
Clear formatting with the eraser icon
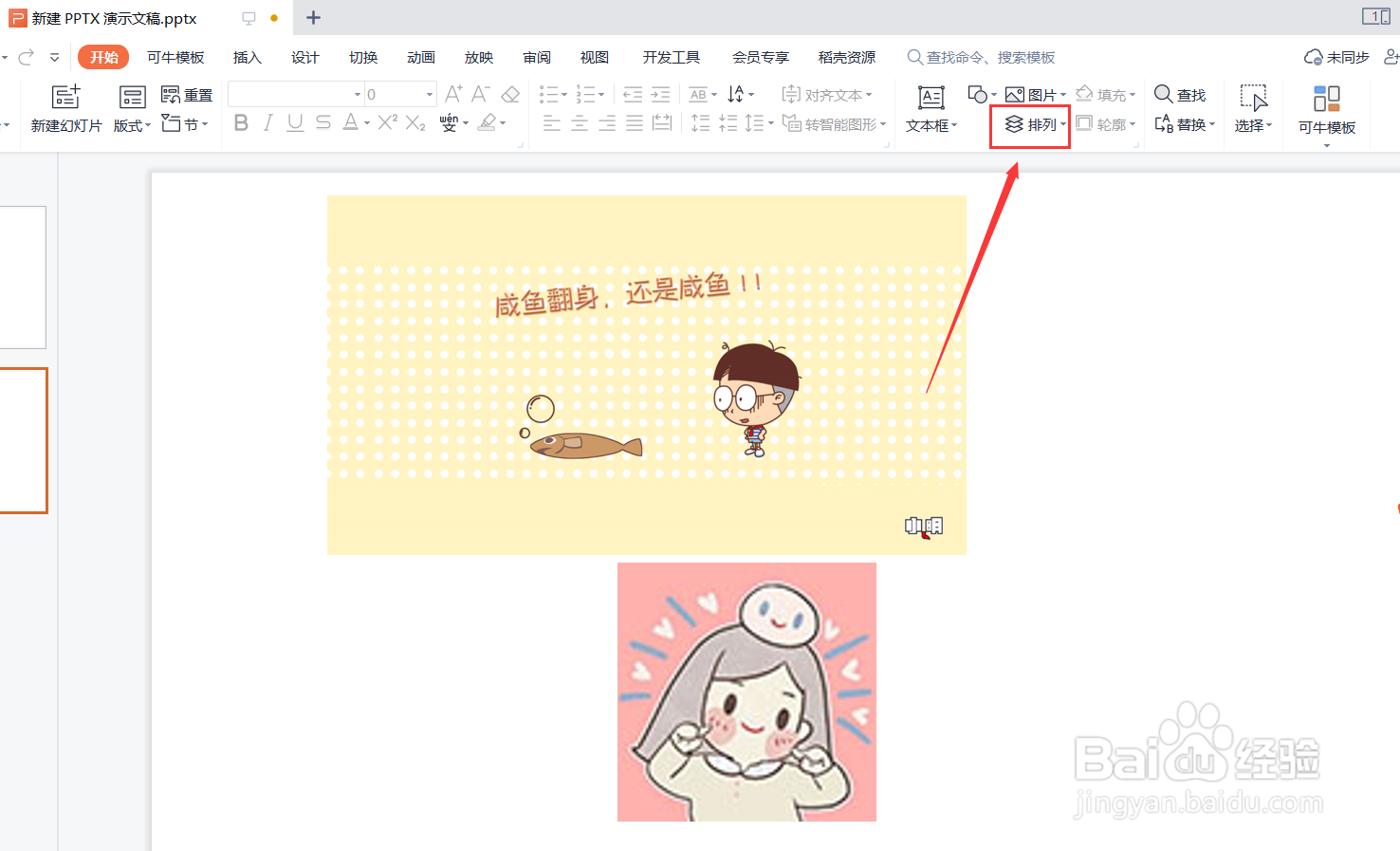pos(510,94)
